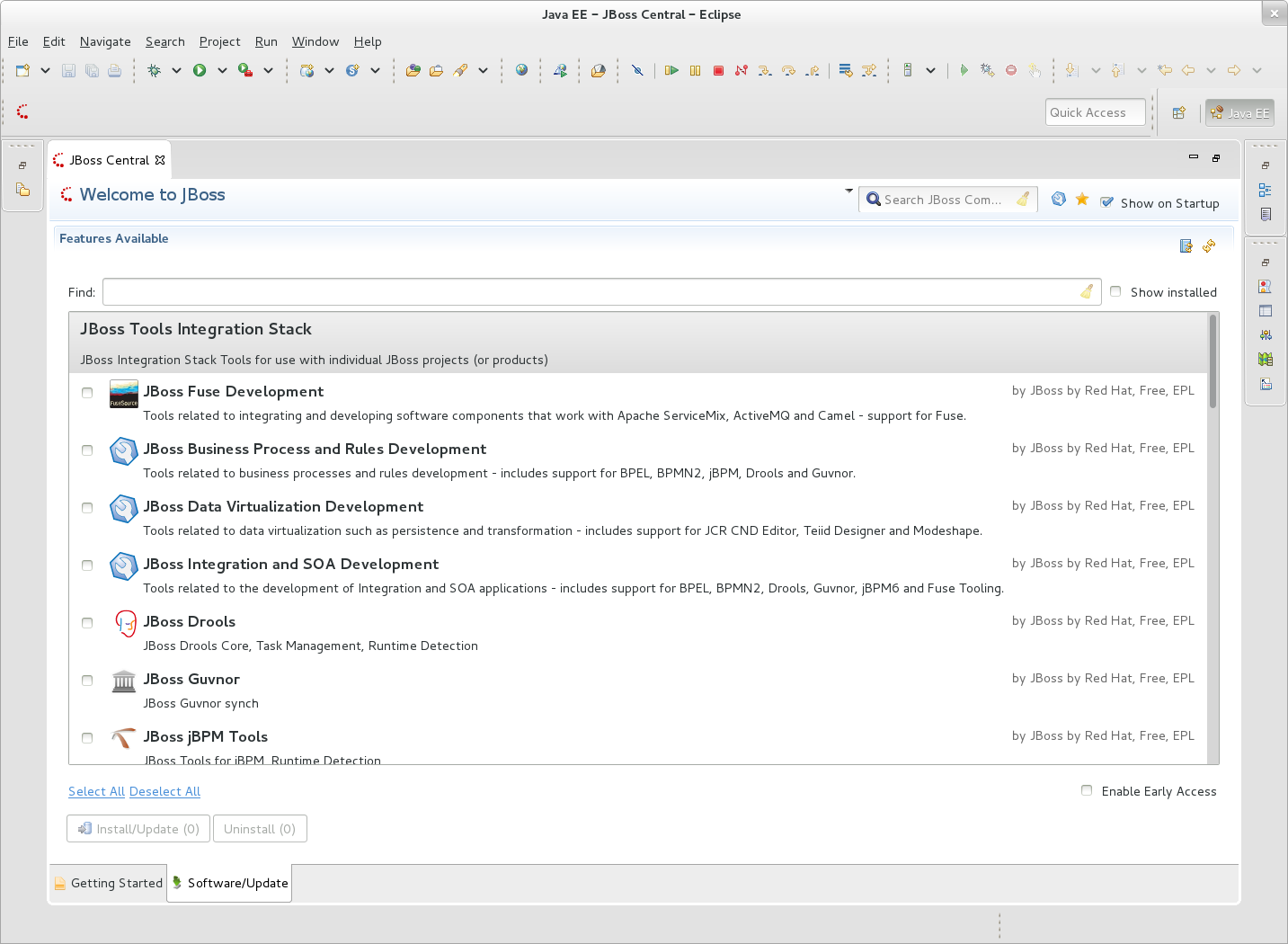1288x944 pixels.
Task: Click the New Servlet icon
Action: [x=352, y=70]
